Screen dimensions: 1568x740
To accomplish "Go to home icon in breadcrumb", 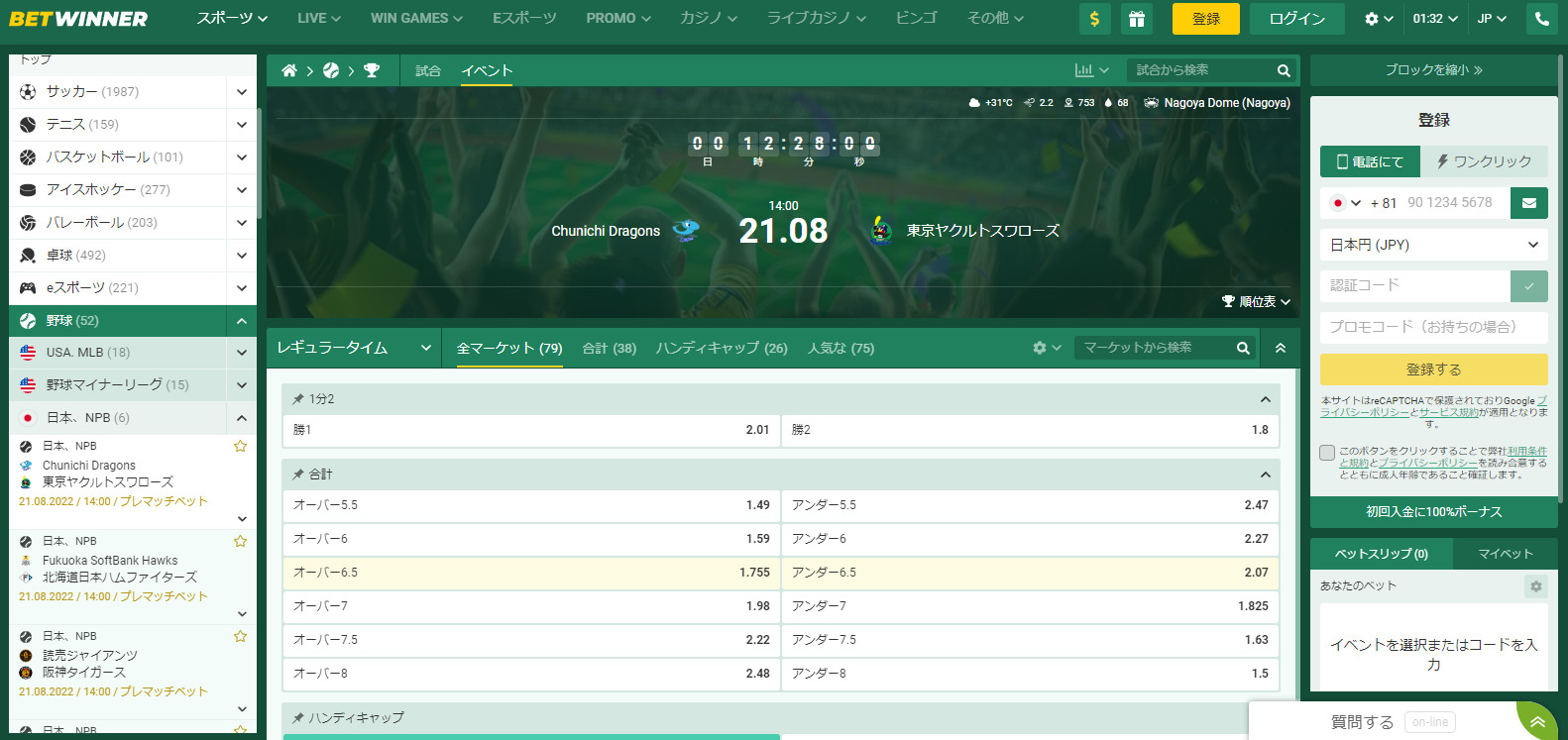I will pos(289,70).
